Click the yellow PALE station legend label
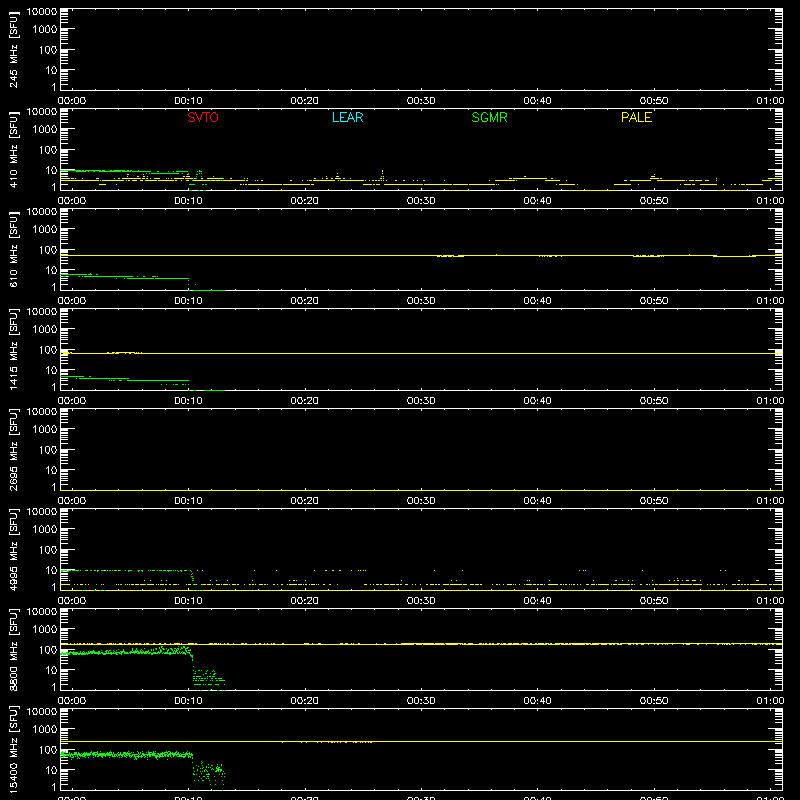800x800 pixels. (636, 117)
